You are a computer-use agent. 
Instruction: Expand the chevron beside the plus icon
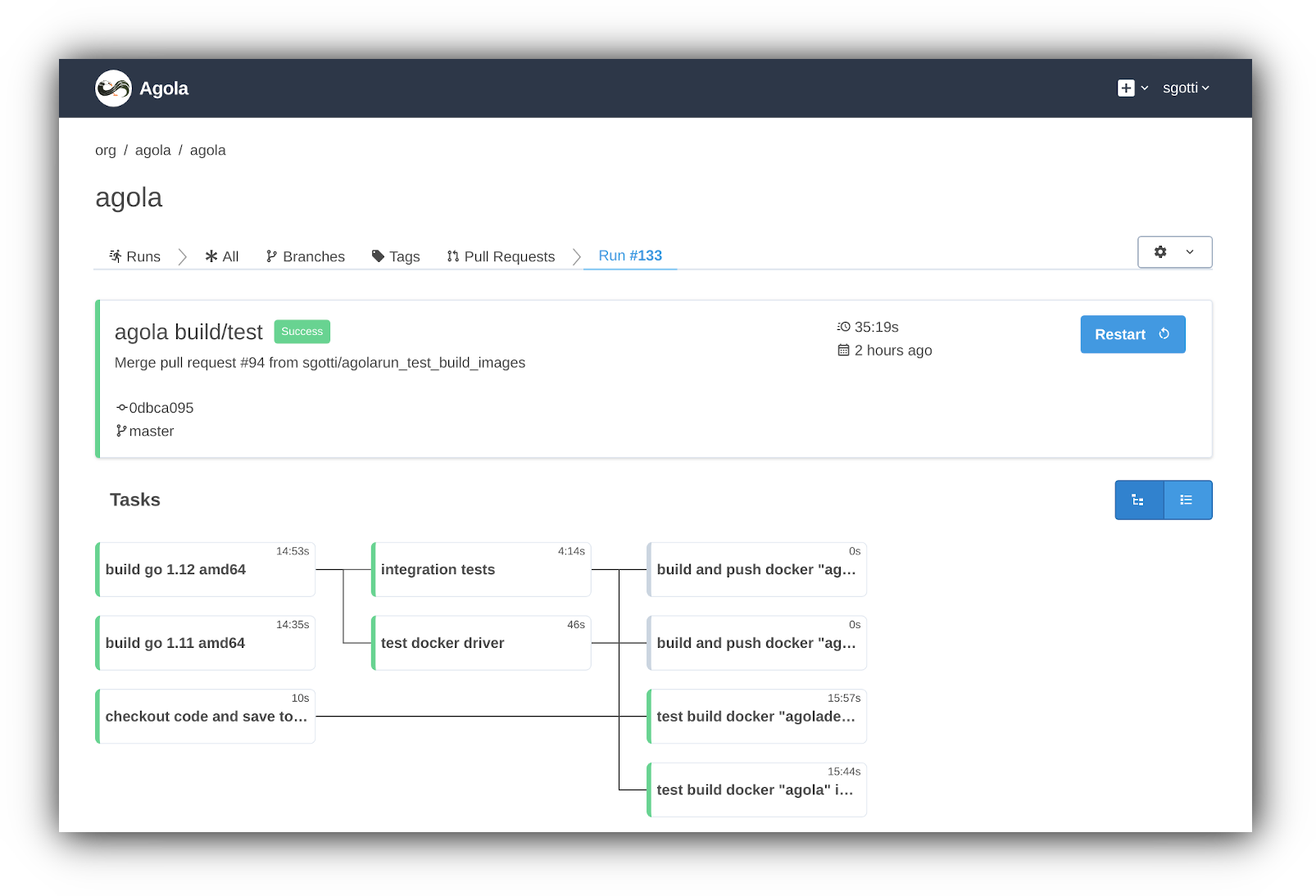(x=1145, y=88)
